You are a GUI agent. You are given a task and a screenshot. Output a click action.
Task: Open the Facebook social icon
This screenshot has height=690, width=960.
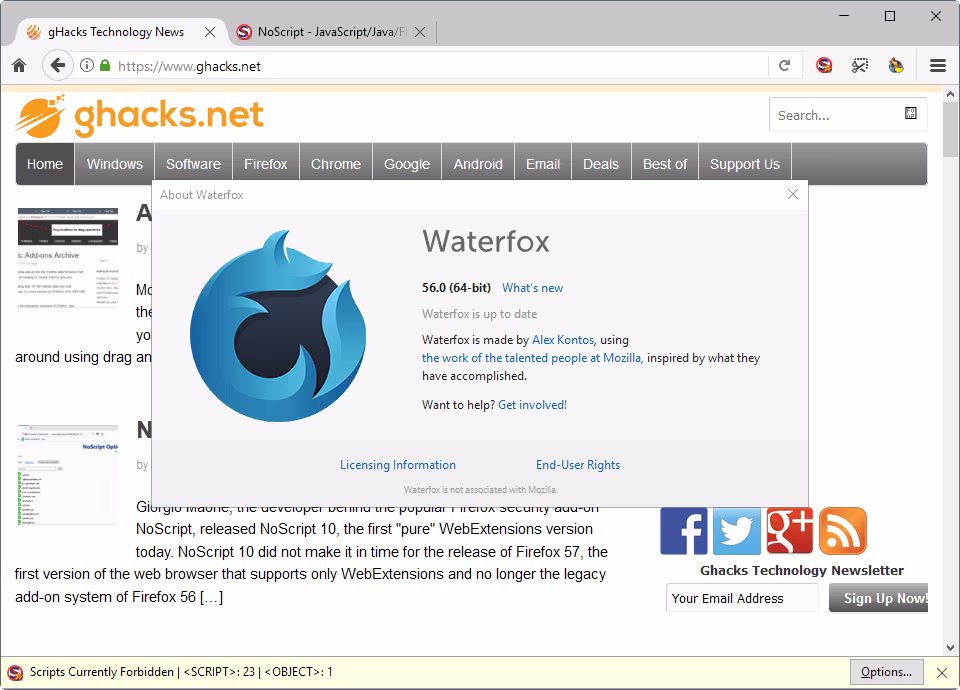point(684,531)
